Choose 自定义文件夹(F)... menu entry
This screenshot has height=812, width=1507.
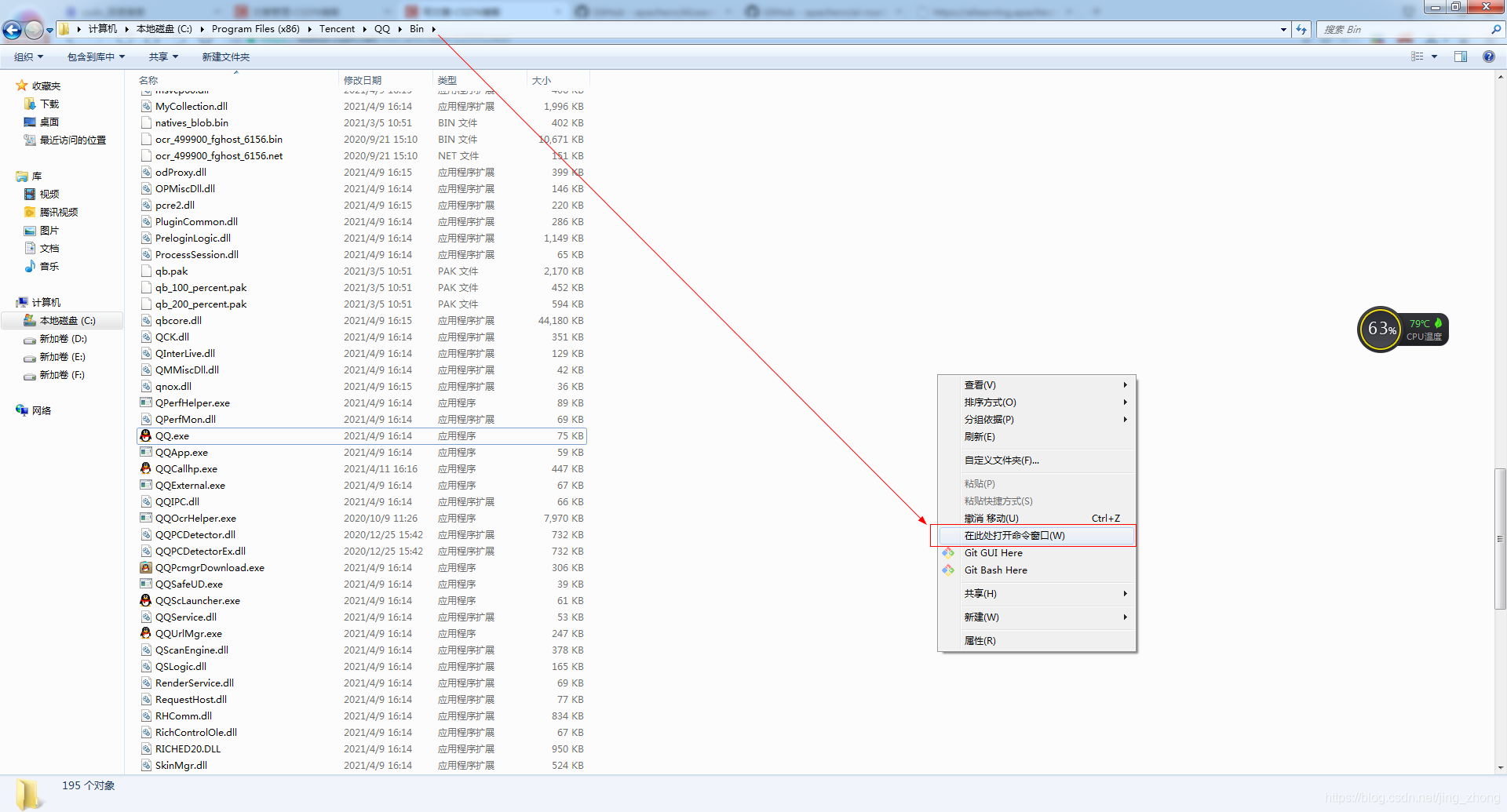tap(1037, 460)
